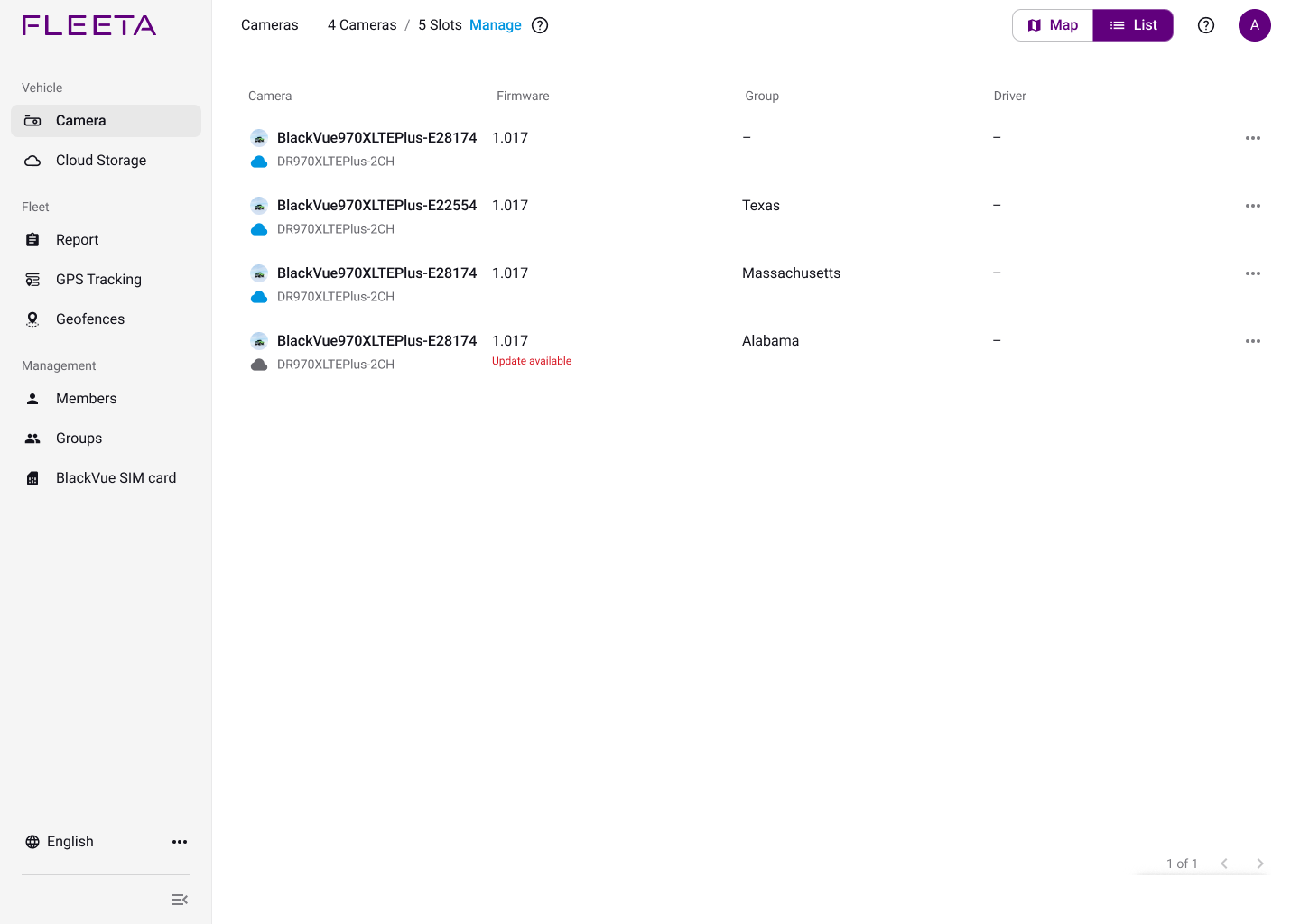Select BlackVue970XLTEPlus-E22554 camera
The height and width of the screenshot is (924, 1300).
point(376,206)
